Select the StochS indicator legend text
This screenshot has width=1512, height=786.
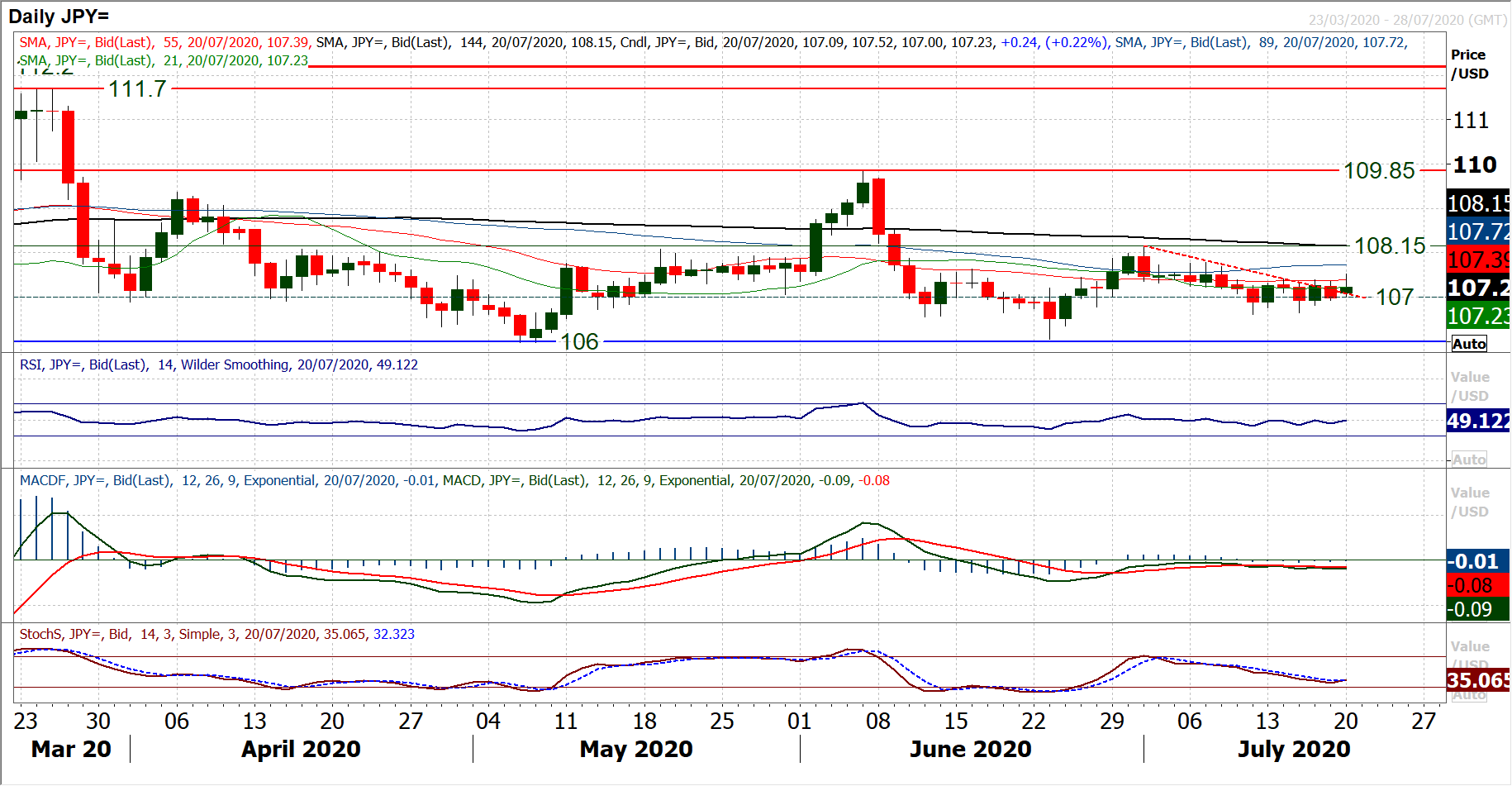217,634
